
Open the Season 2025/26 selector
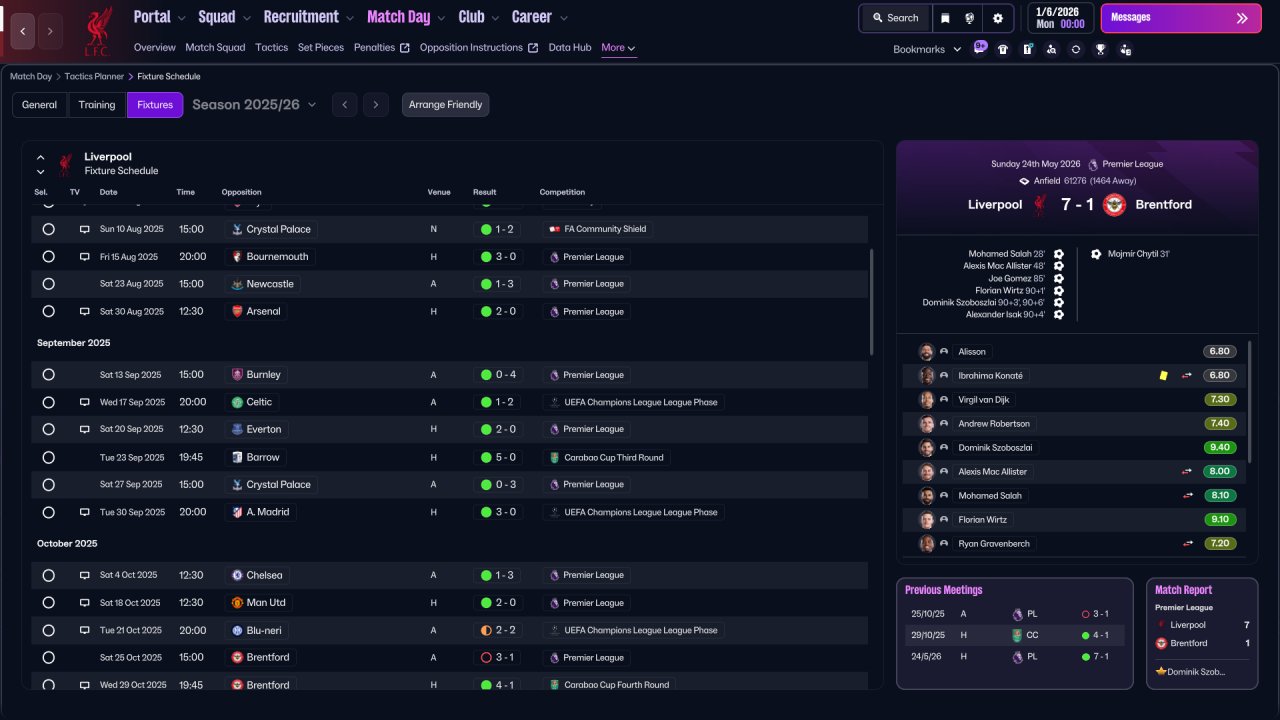(254, 105)
